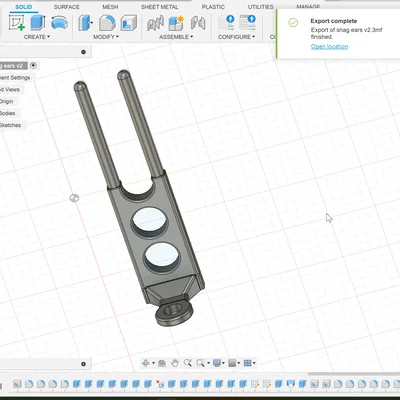Expand the MODIFY dropdown menu

(x=106, y=37)
